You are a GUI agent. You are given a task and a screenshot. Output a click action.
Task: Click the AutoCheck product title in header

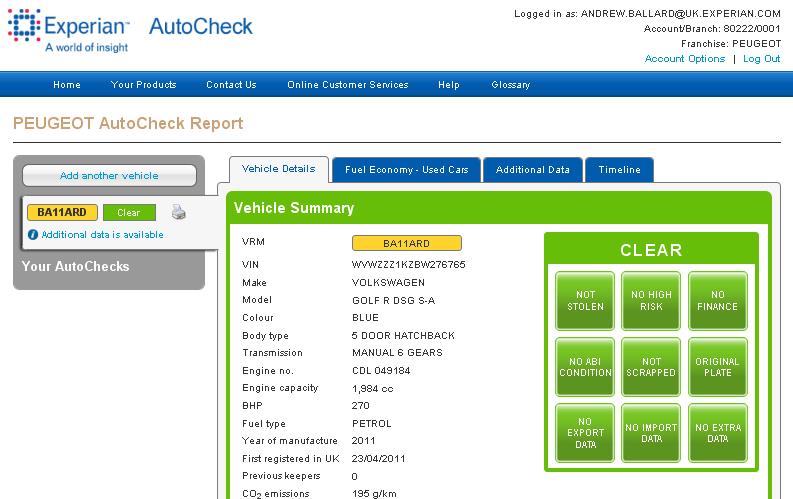201,26
